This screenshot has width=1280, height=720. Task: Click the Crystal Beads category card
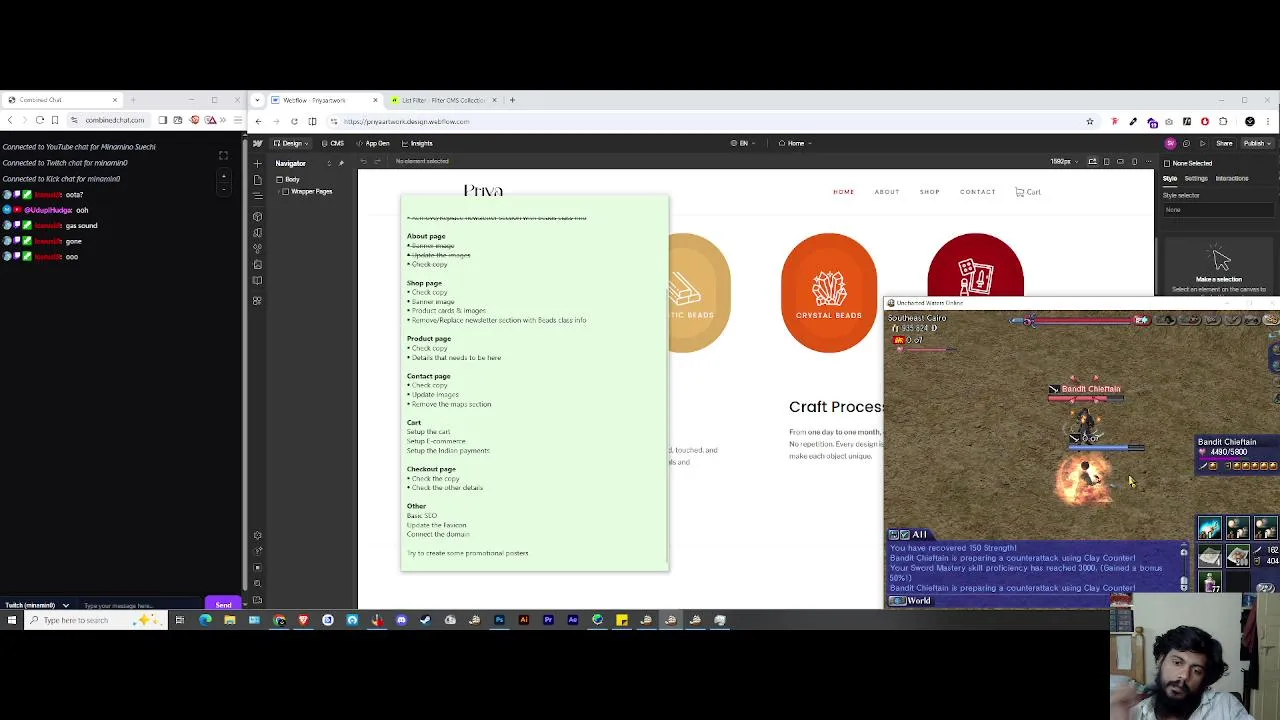[x=828, y=293]
